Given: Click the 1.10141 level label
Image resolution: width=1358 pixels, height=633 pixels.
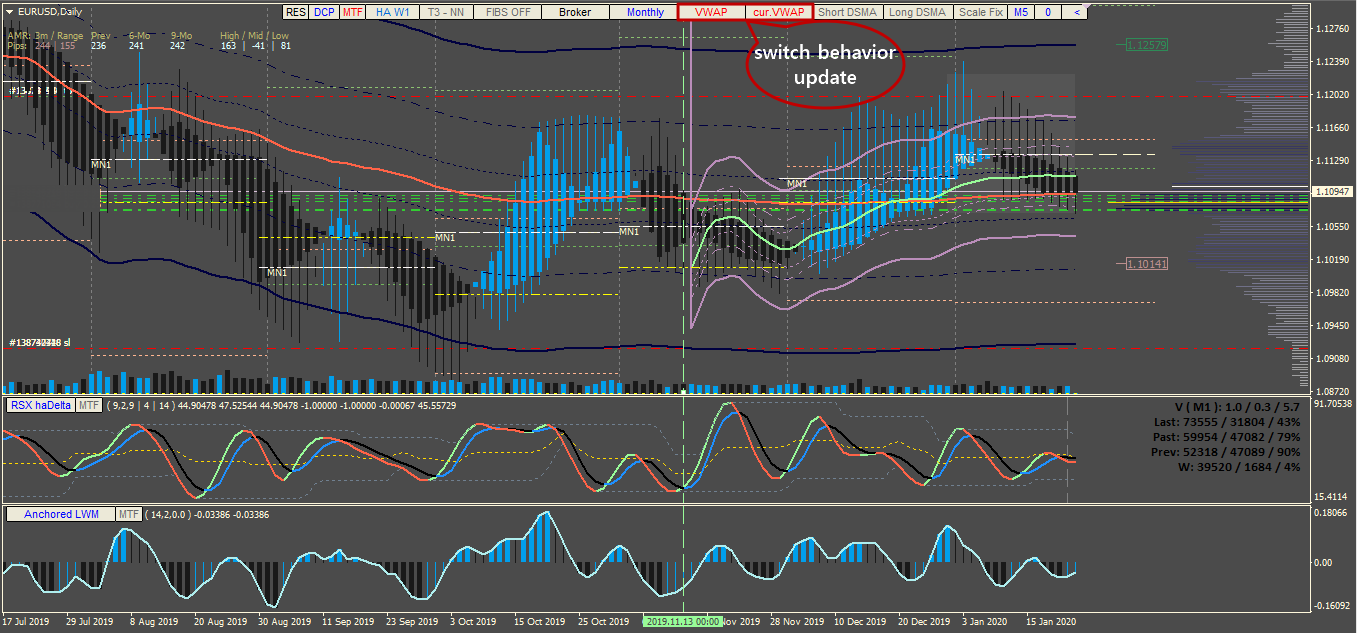Looking at the screenshot, I should 1146,264.
